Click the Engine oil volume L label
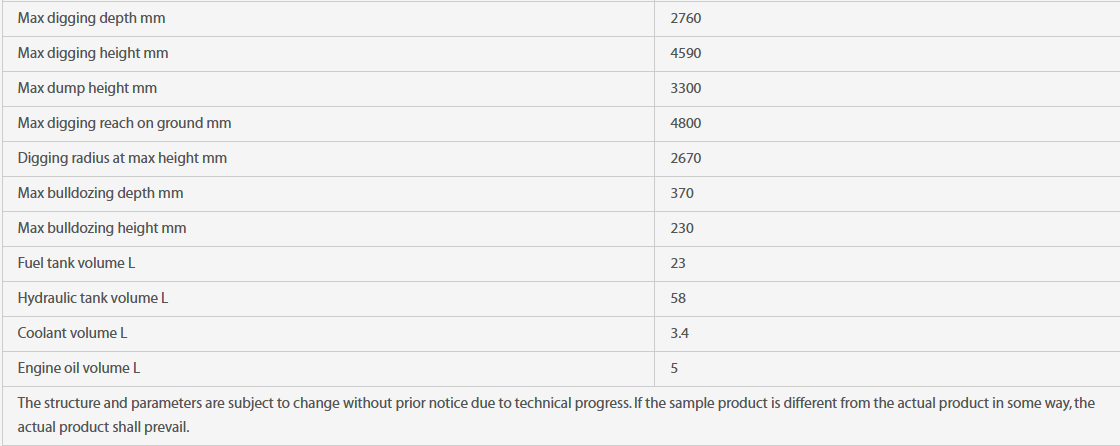 [79, 369]
